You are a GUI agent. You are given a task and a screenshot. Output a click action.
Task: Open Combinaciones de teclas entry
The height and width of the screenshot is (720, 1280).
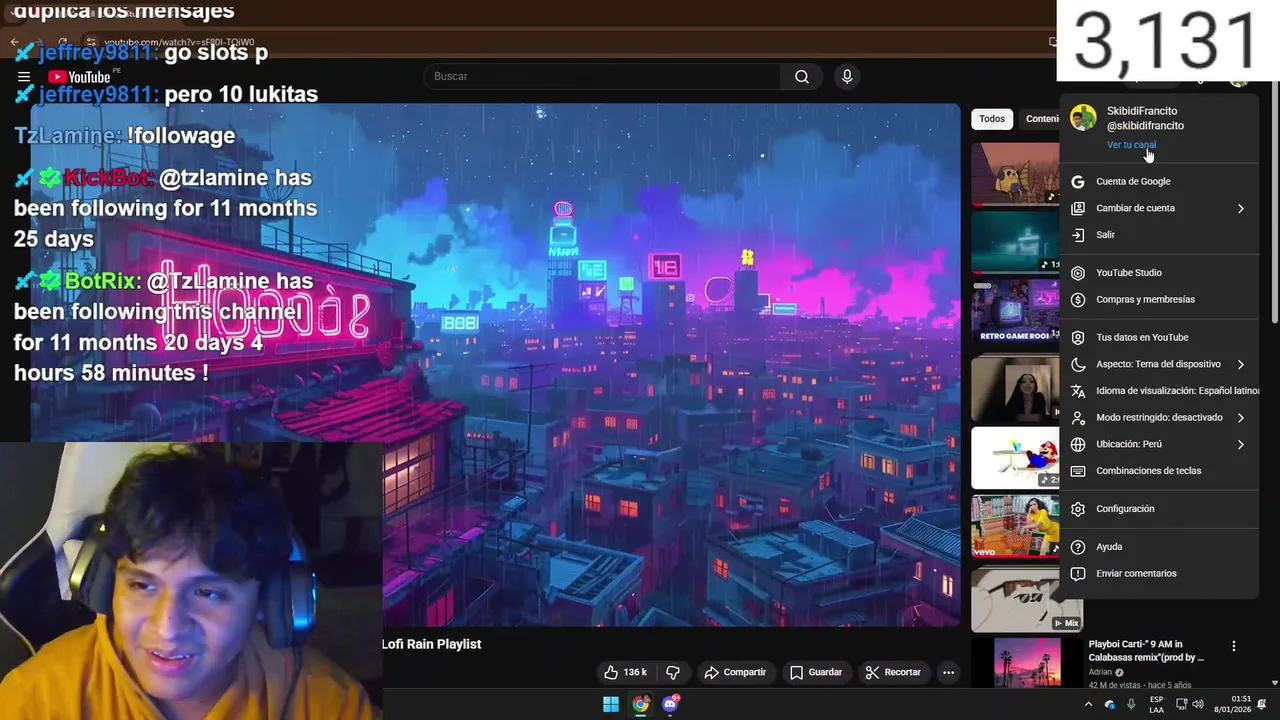tap(1160, 471)
